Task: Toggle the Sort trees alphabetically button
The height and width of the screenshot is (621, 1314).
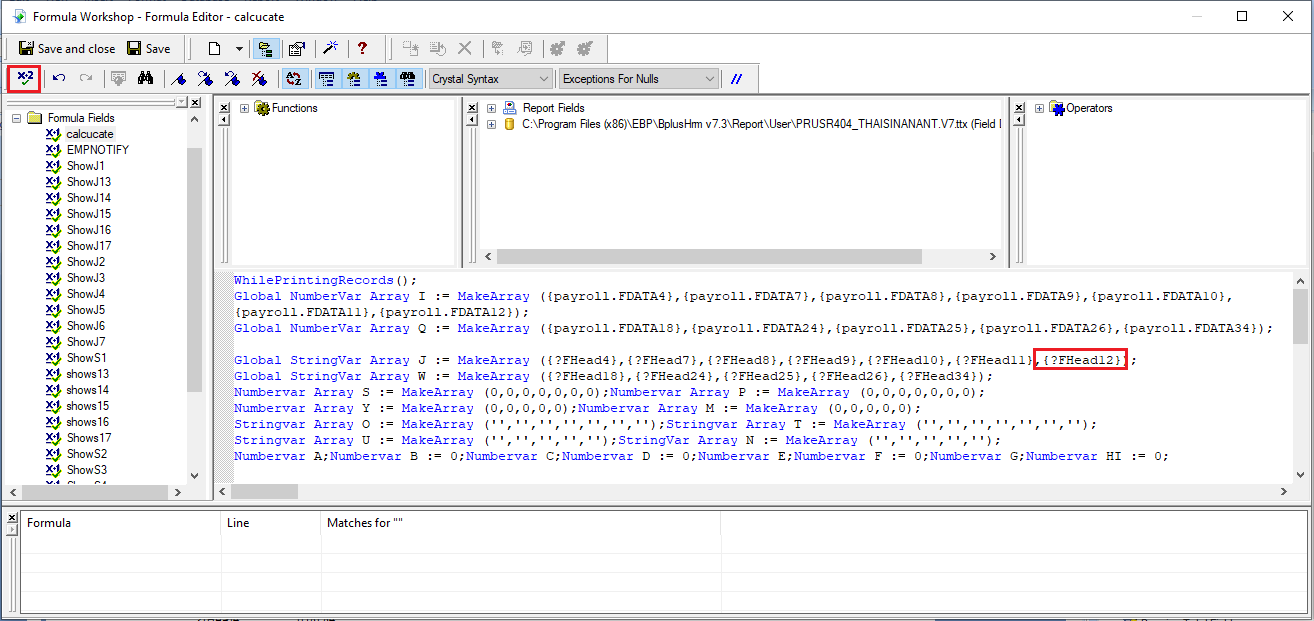Action: [293, 78]
